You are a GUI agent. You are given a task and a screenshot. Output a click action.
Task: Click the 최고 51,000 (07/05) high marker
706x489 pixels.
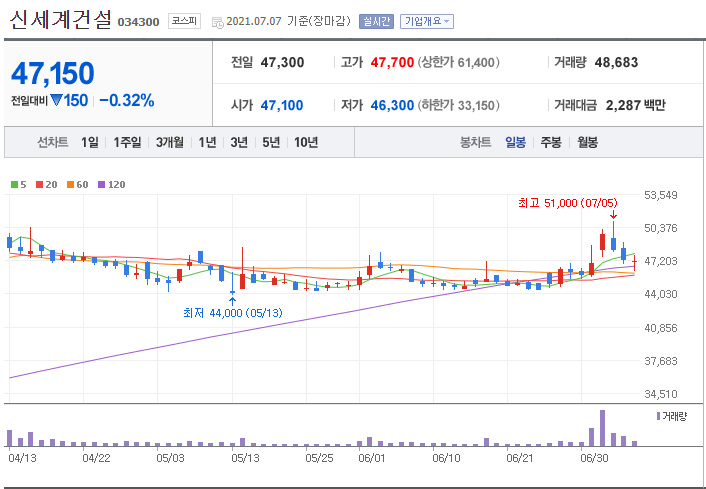click(x=568, y=203)
